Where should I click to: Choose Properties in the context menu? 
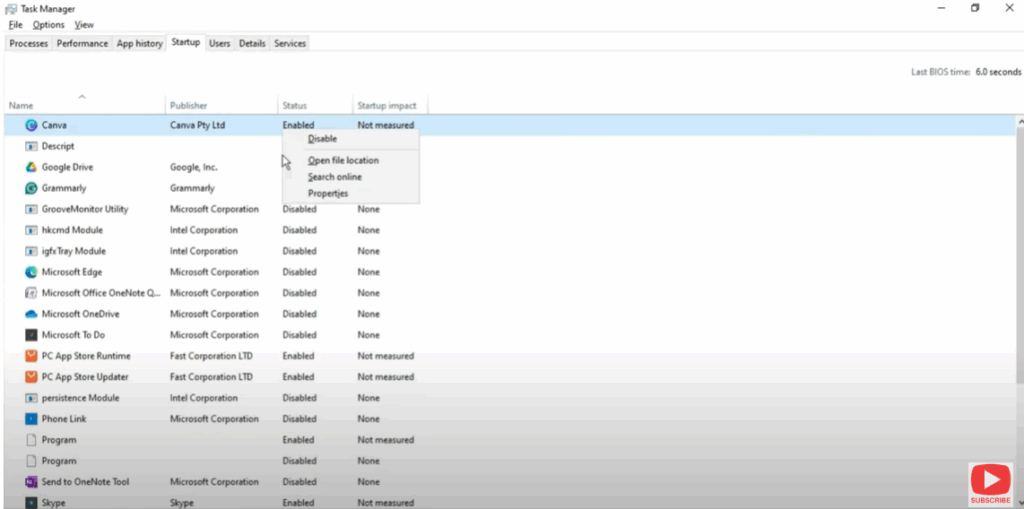(351, 193)
